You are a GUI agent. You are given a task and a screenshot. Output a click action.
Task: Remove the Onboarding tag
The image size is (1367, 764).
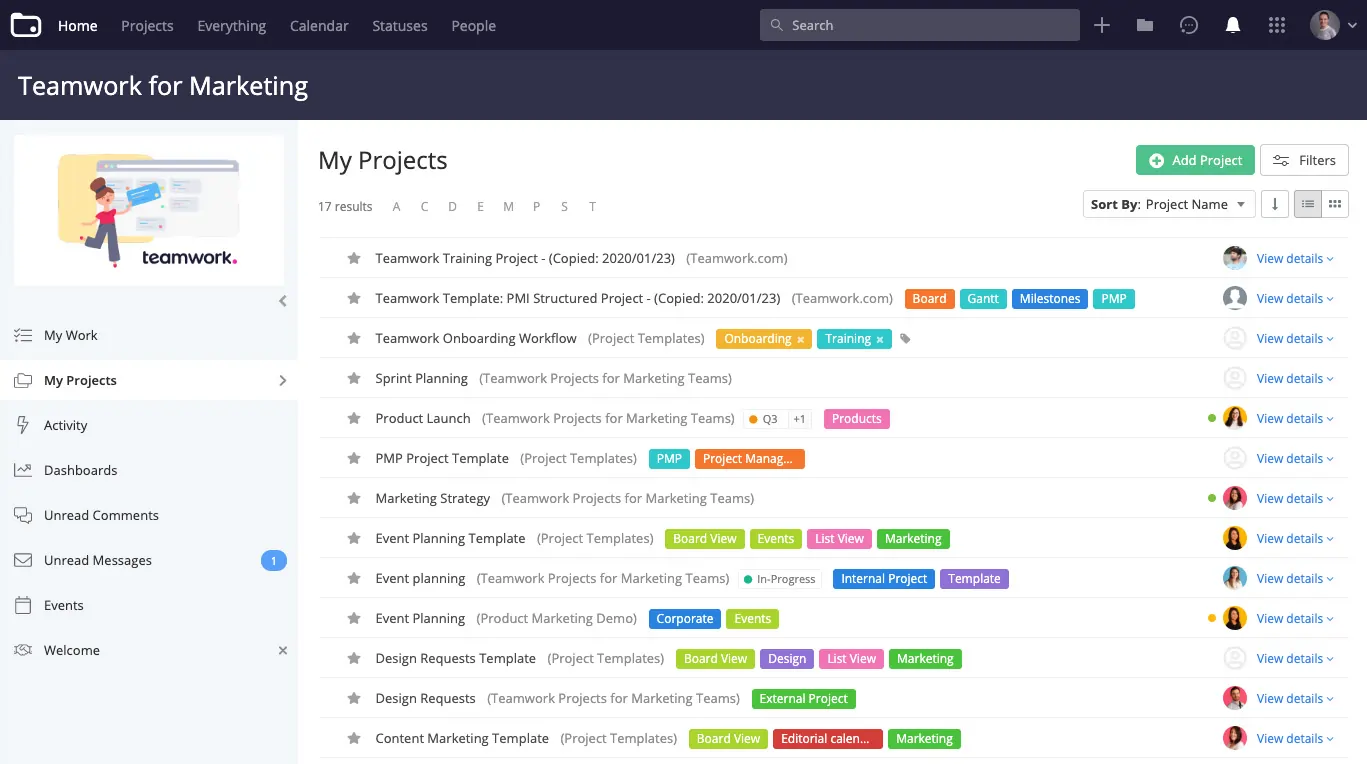point(801,340)
